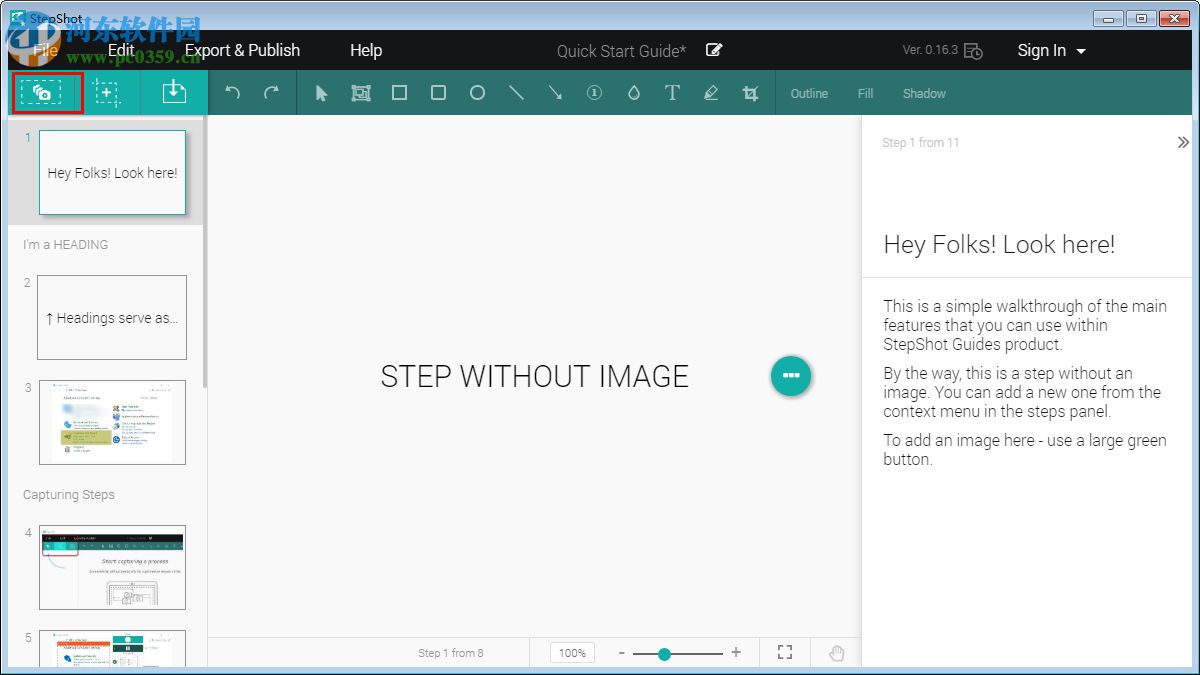
Task: Toggle fit-to-screen view
Action: [785, 653]
